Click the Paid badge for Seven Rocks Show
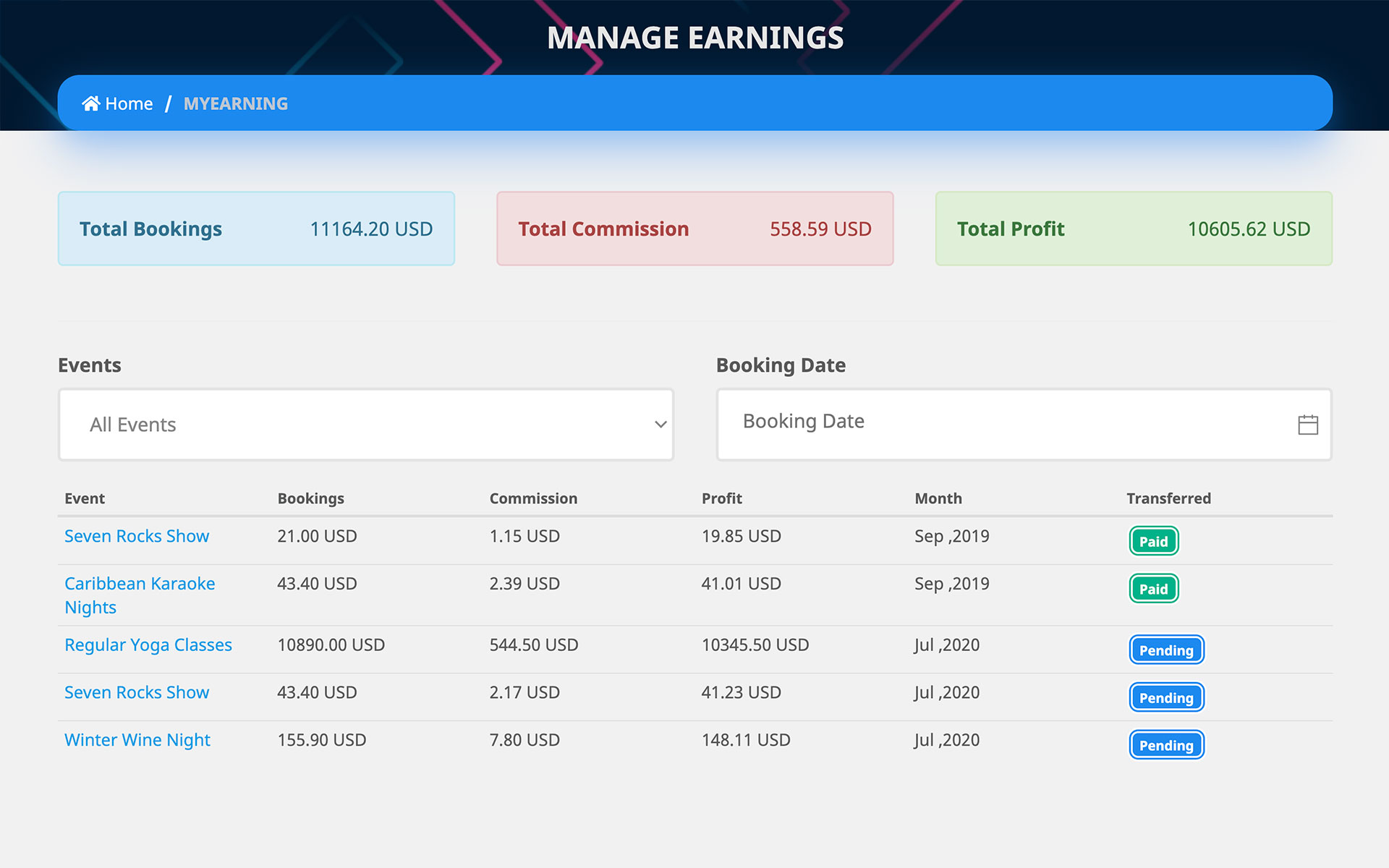Screen dimensions: 1389x868 pyautogui.click(x=1153, y=540)
